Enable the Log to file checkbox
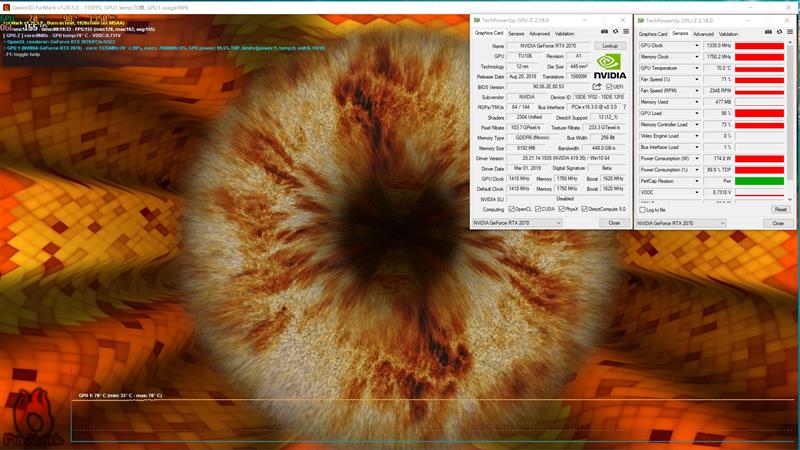Screen dimensions: 800x450 [644, 210]
